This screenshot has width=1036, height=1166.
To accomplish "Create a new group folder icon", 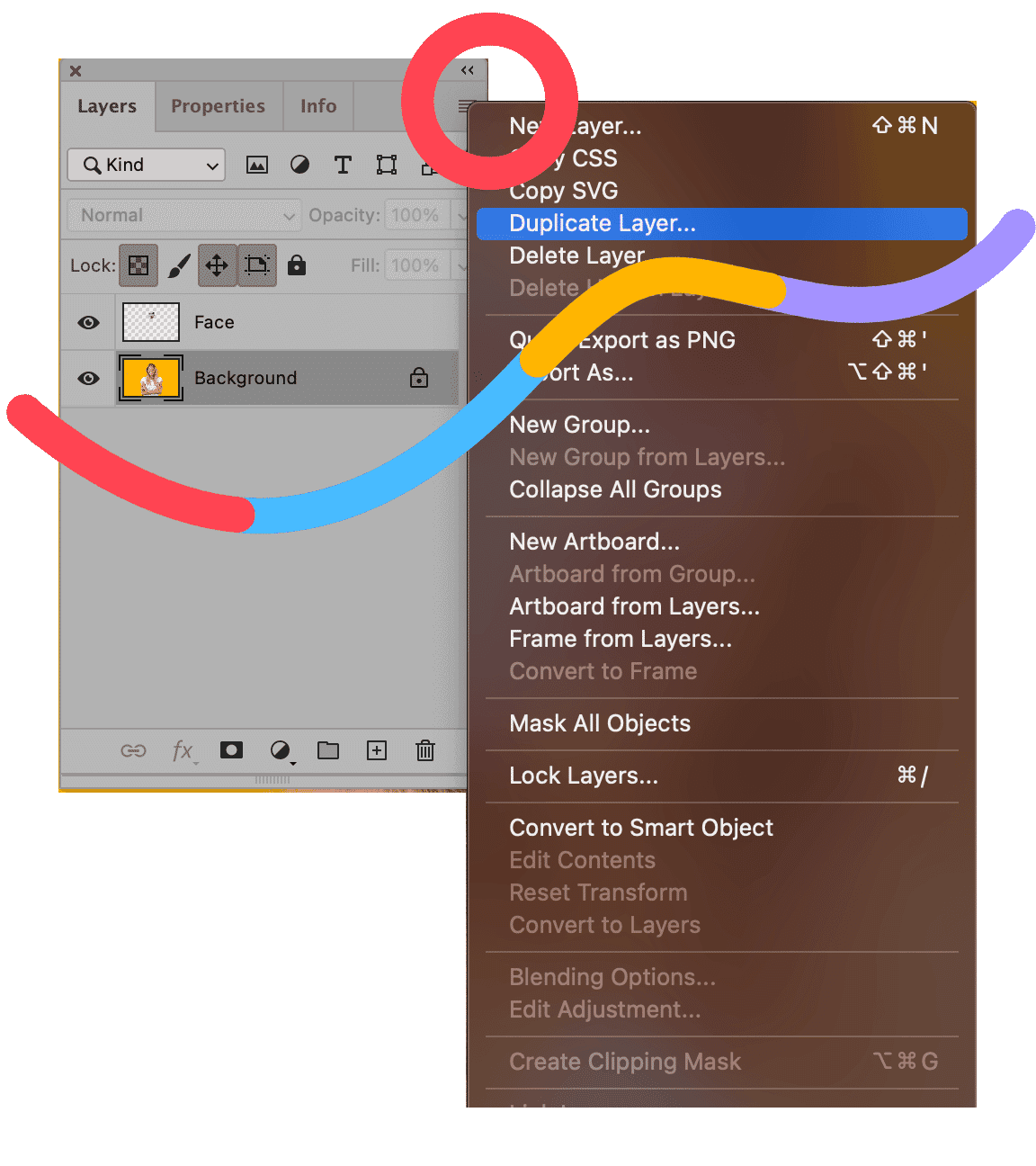I will 328,750.
